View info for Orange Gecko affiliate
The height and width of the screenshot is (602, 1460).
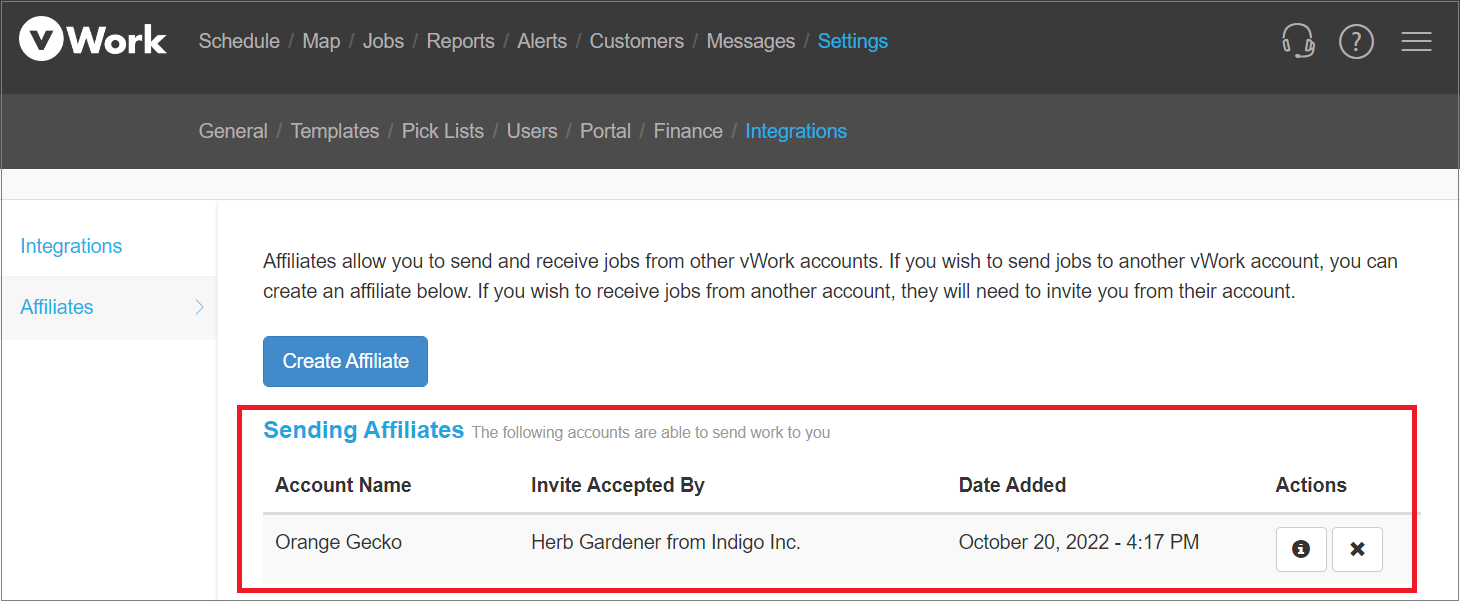[x=1301, y=549]
